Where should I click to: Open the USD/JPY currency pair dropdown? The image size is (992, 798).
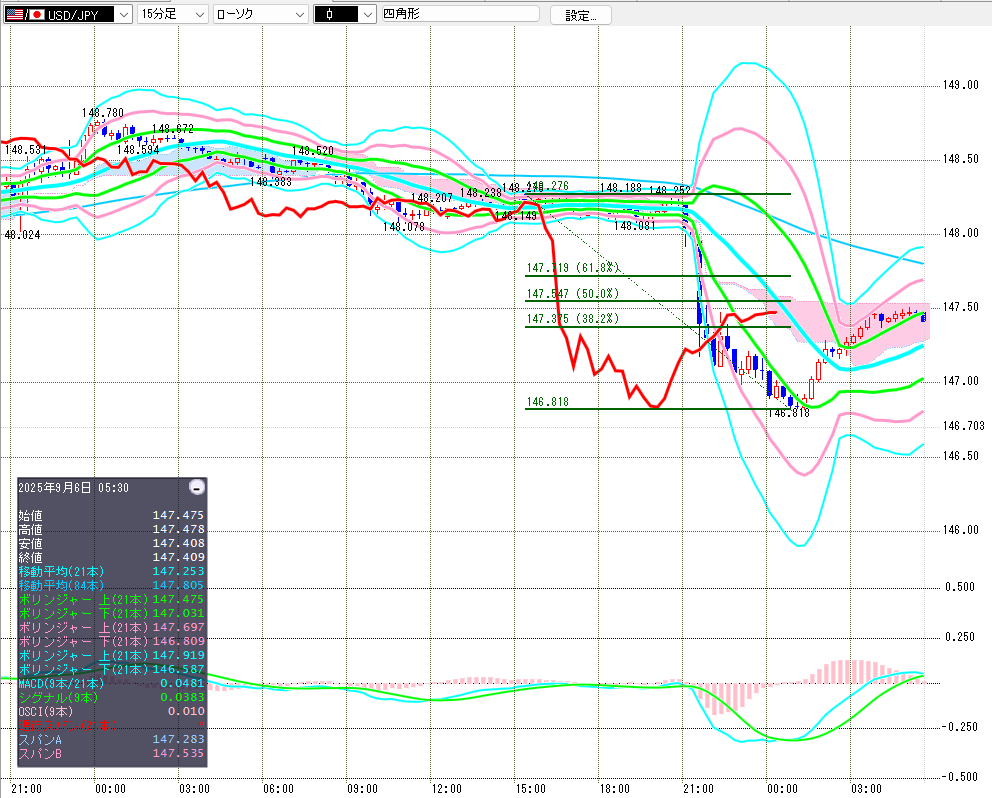point(123,14)
